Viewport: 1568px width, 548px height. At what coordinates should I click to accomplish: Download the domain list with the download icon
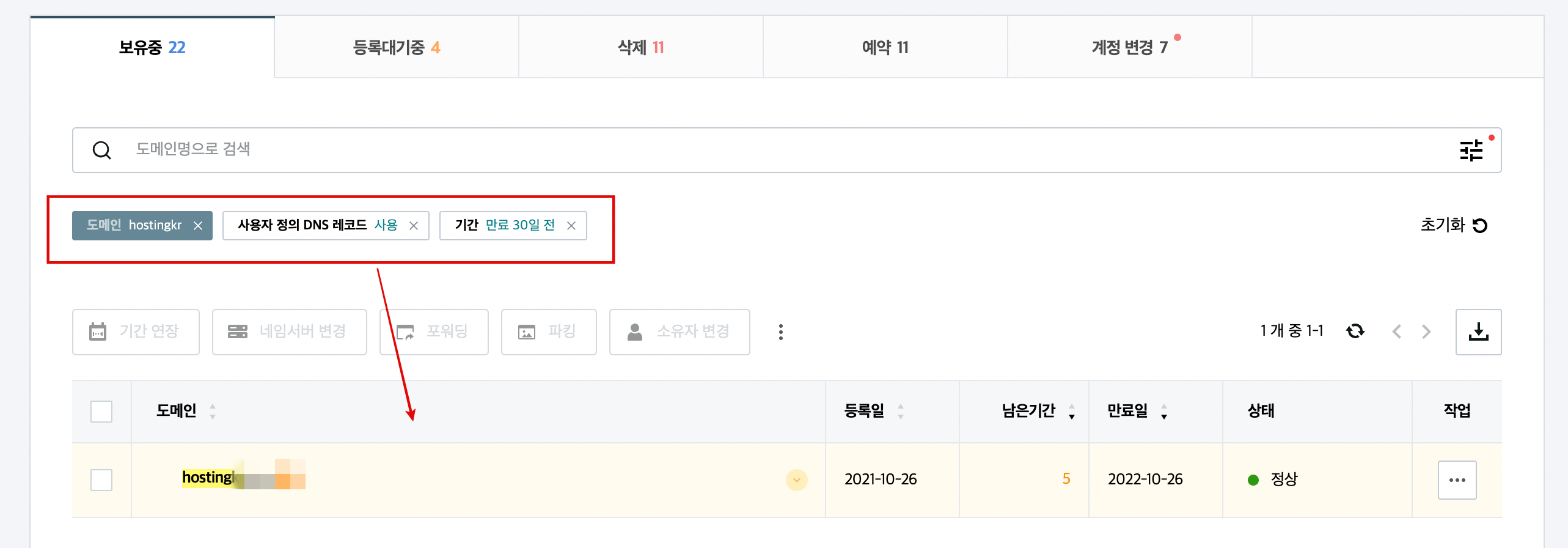point(1478,331)
